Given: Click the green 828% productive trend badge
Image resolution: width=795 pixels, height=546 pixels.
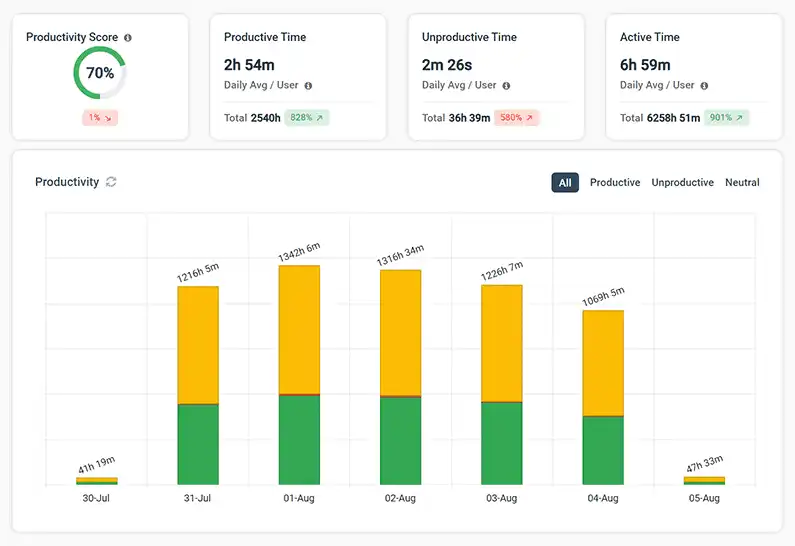Looking at the screenshot, I should pyautogui.click(x=307, y=118).
